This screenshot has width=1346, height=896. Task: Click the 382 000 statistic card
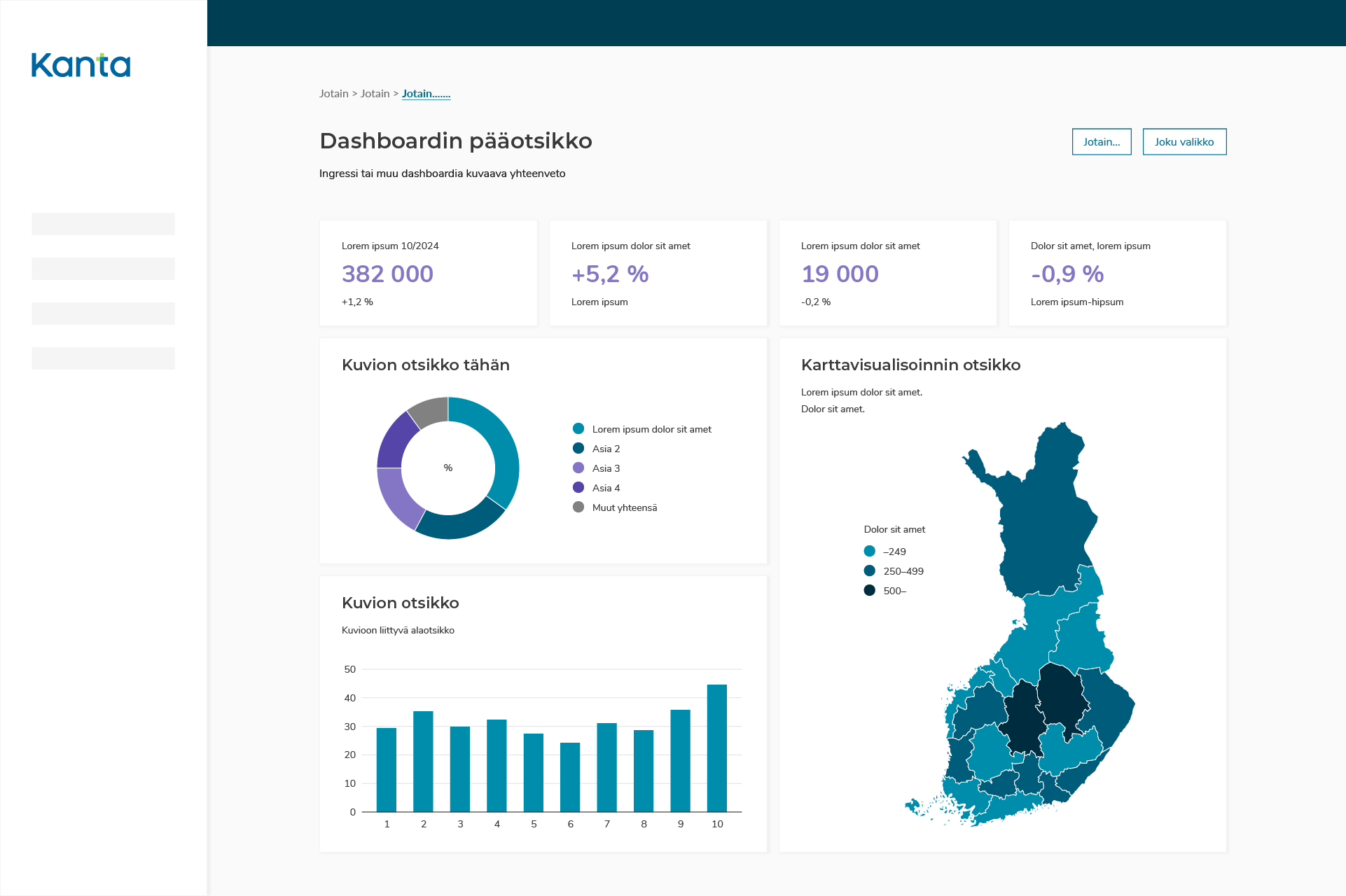[428, 273]
